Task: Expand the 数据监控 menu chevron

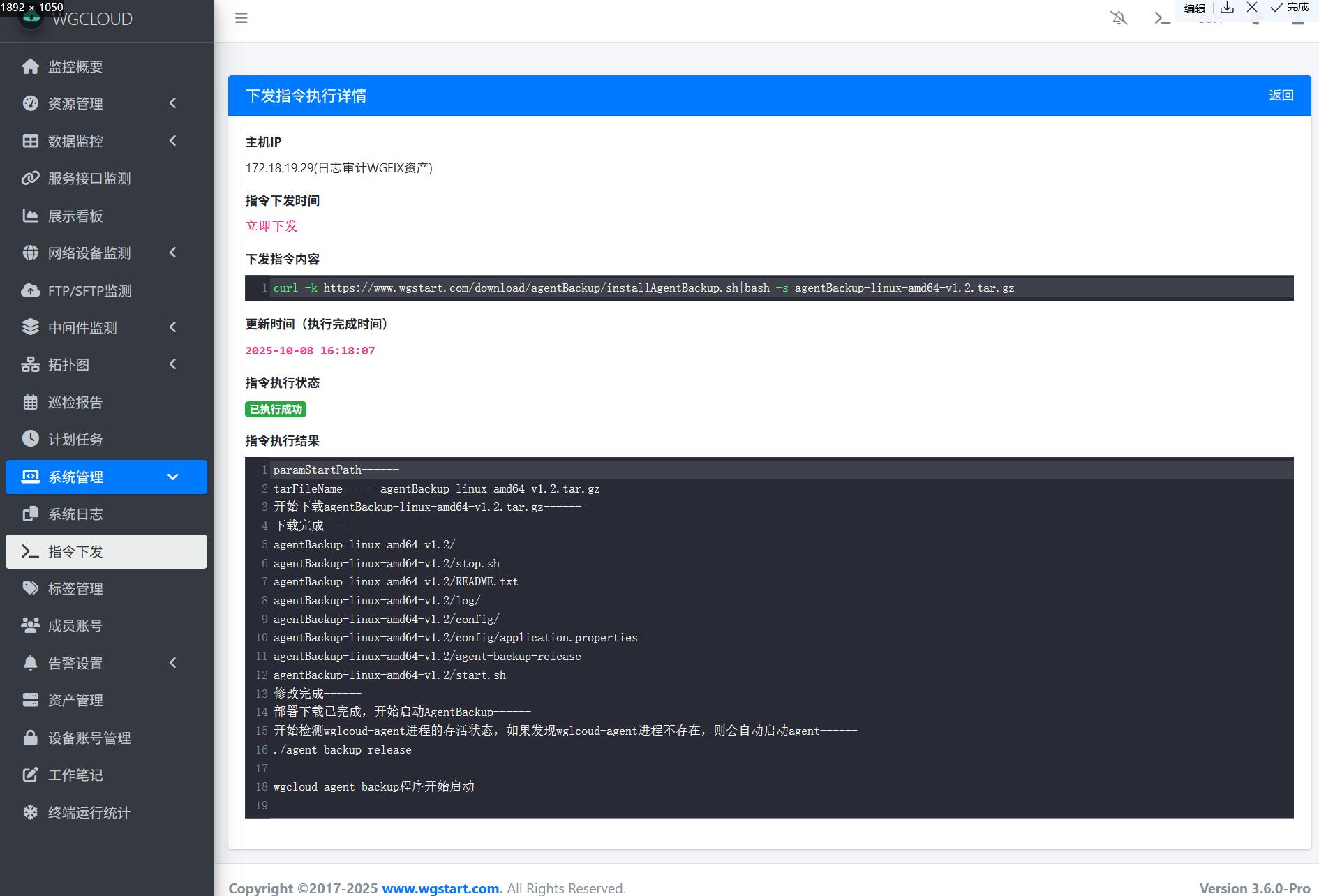Action: click(x=173, y=141)
